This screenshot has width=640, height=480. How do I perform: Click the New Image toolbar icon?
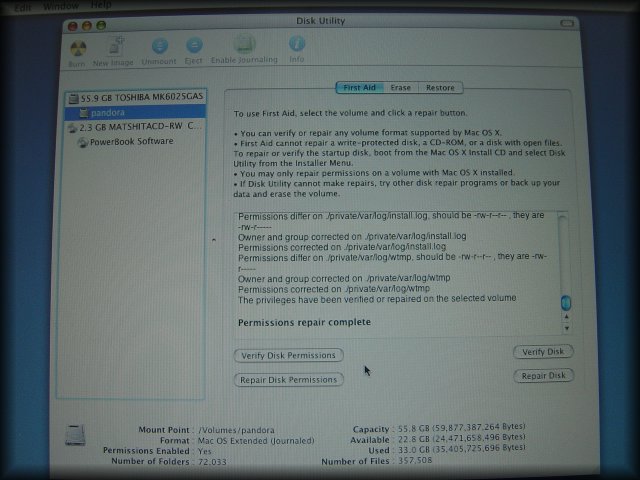(116, 46)
